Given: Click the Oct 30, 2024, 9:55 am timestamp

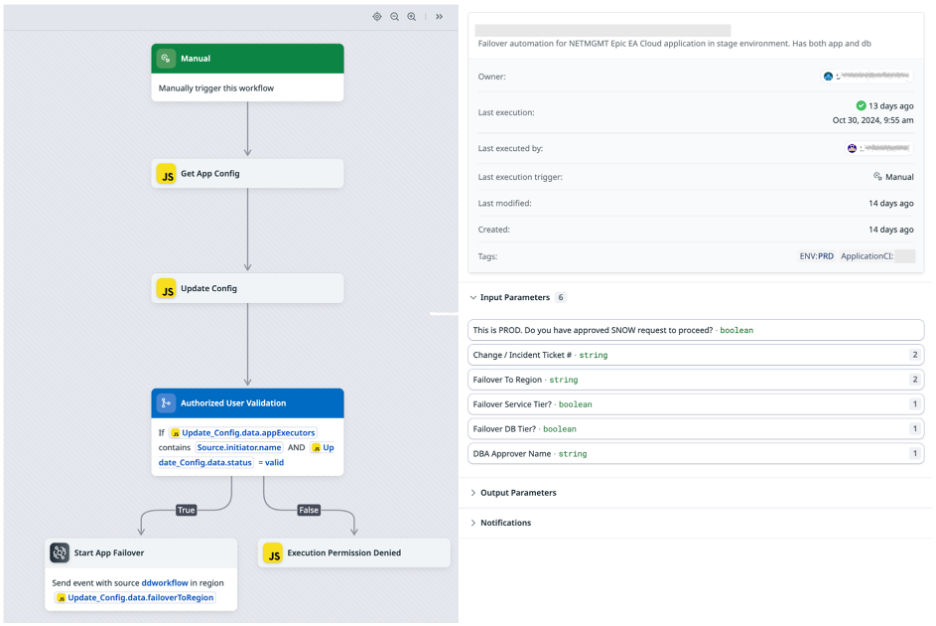Looking at the screenshot, I should pyautogui.click(x=873, y=121).
